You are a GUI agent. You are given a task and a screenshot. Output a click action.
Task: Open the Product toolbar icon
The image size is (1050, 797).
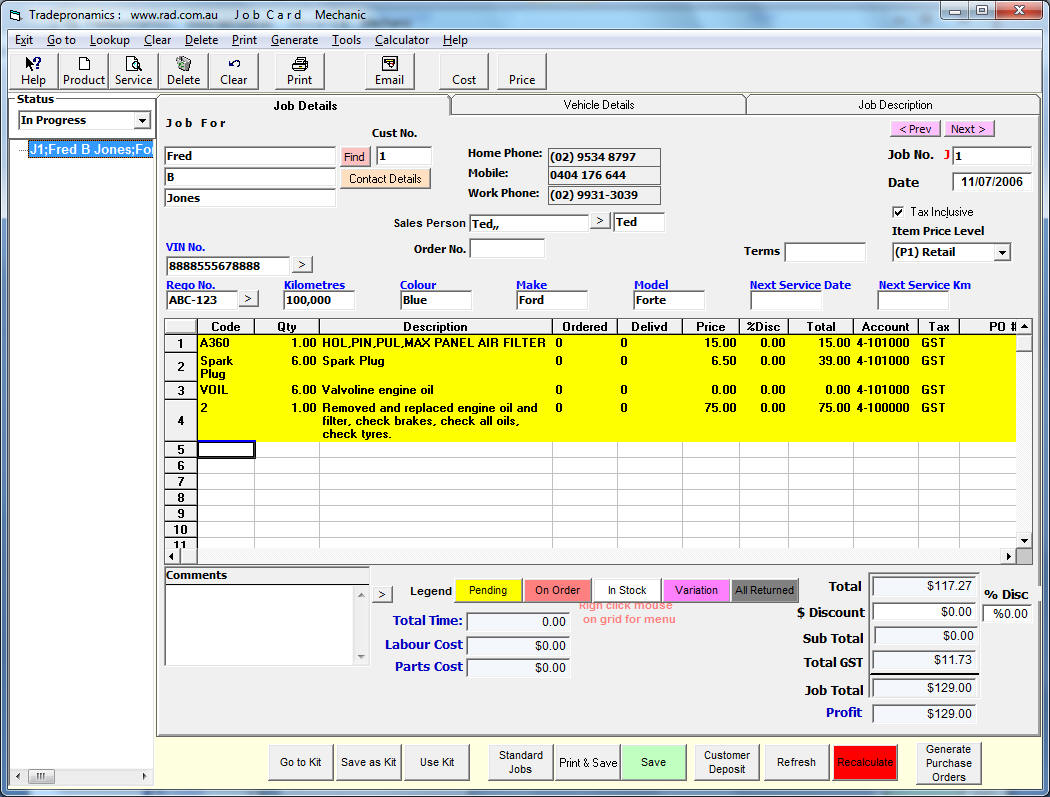tap(84, 71)
